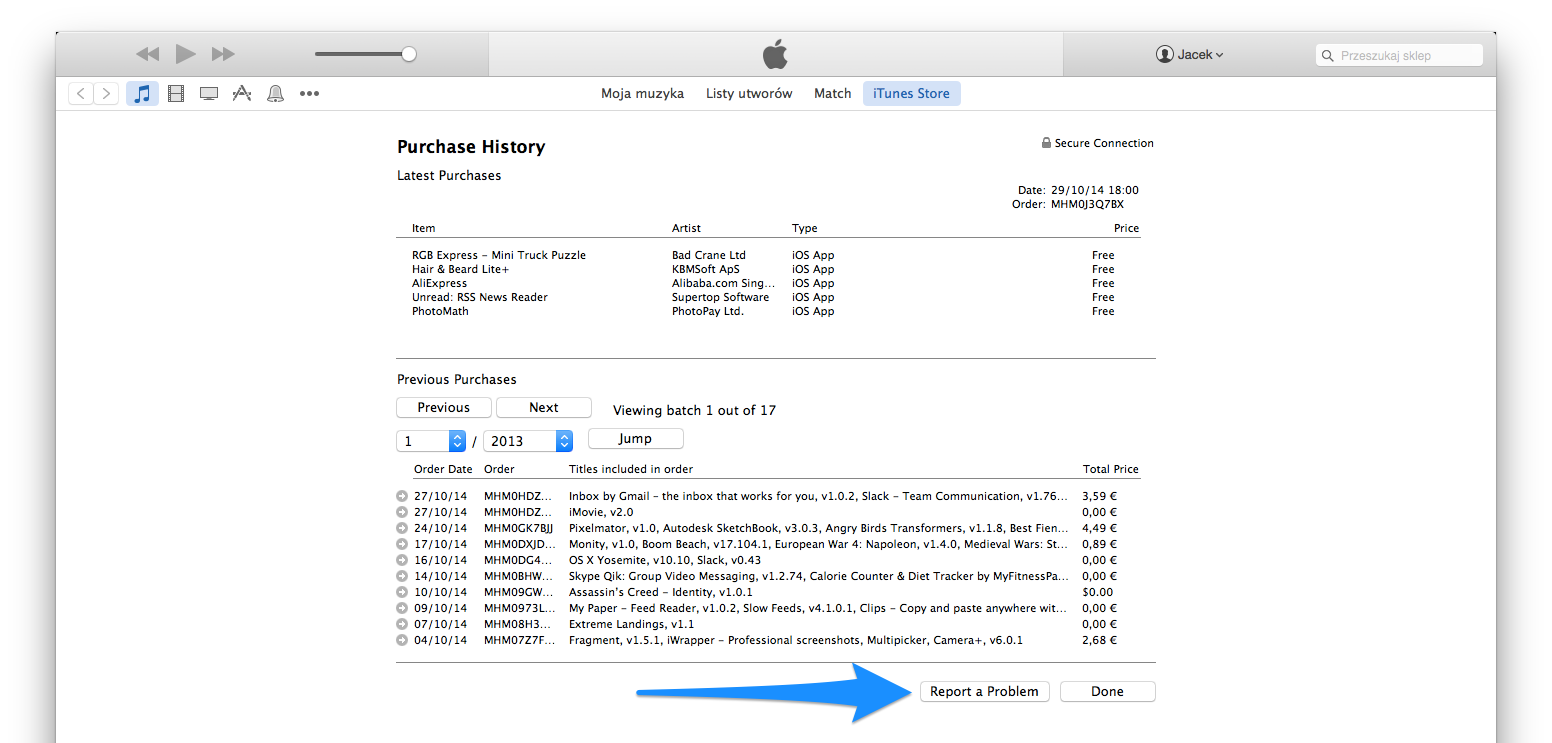The image size is (1552, 743).
Task: Click the rewind playback button
Action: (148, 54)
